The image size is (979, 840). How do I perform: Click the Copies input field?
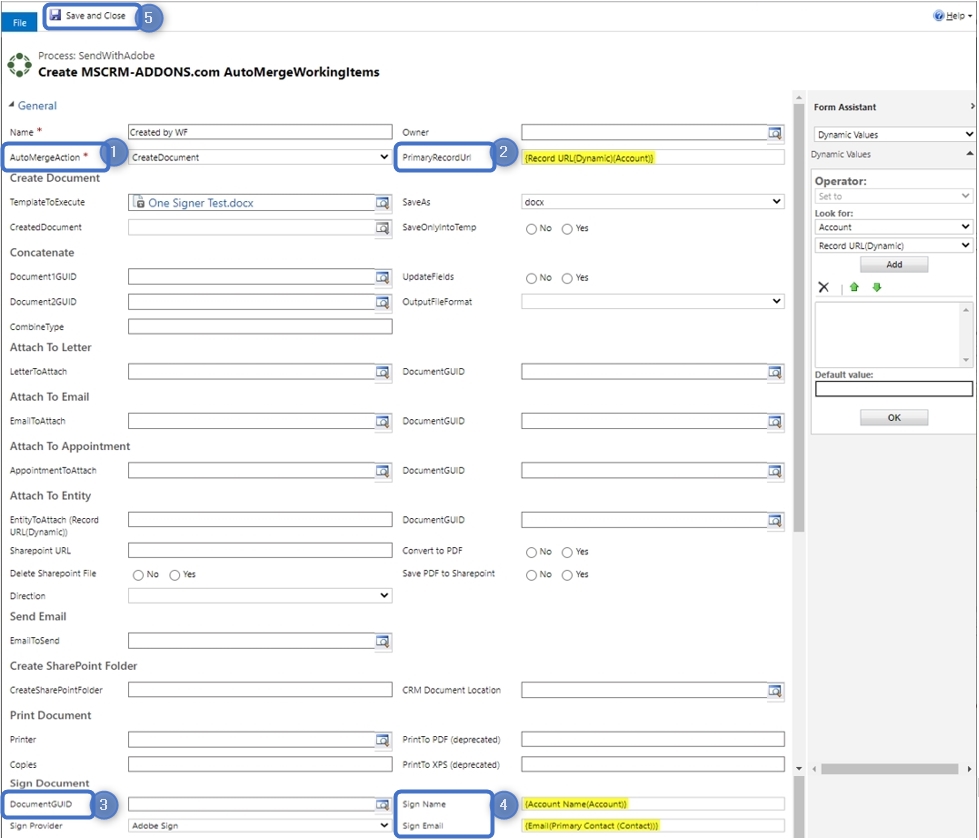pyautogui.click(x=260, y=764)
